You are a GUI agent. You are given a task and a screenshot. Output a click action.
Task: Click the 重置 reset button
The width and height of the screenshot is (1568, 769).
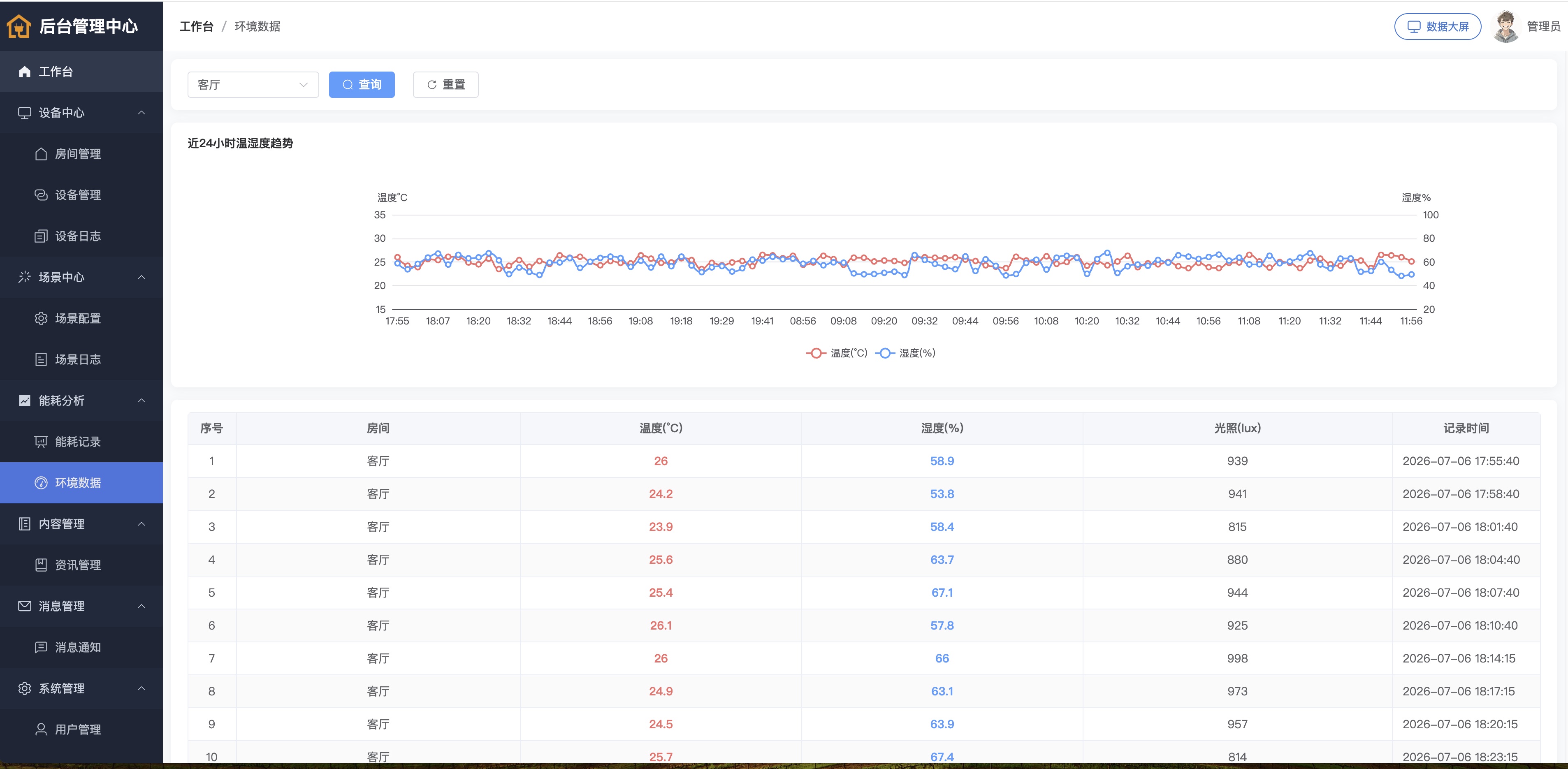pyautogui.click(x=445, y=85)
